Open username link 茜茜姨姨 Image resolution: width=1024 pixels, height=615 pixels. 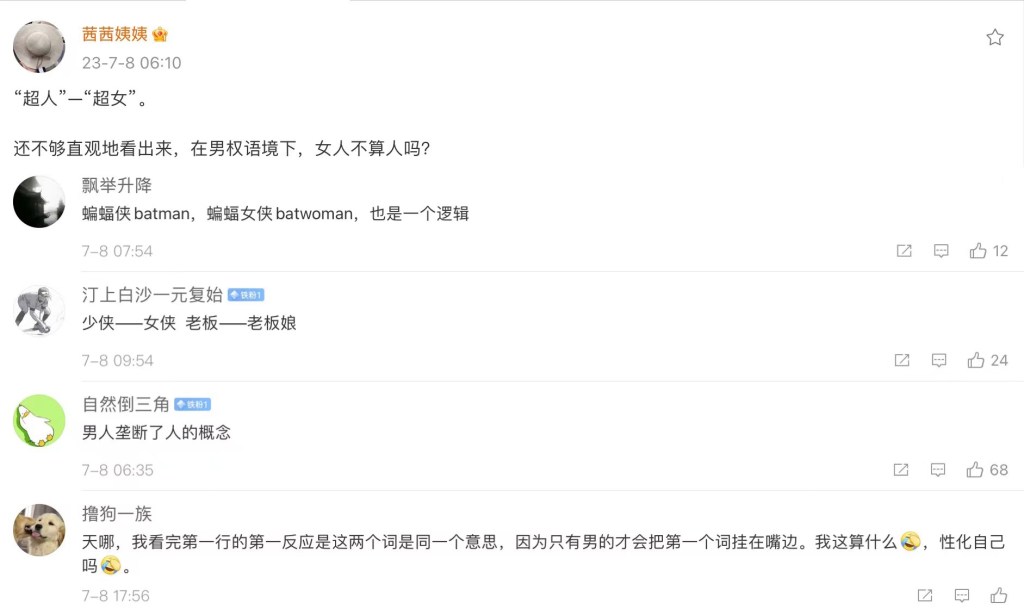[x=115, y=34]
